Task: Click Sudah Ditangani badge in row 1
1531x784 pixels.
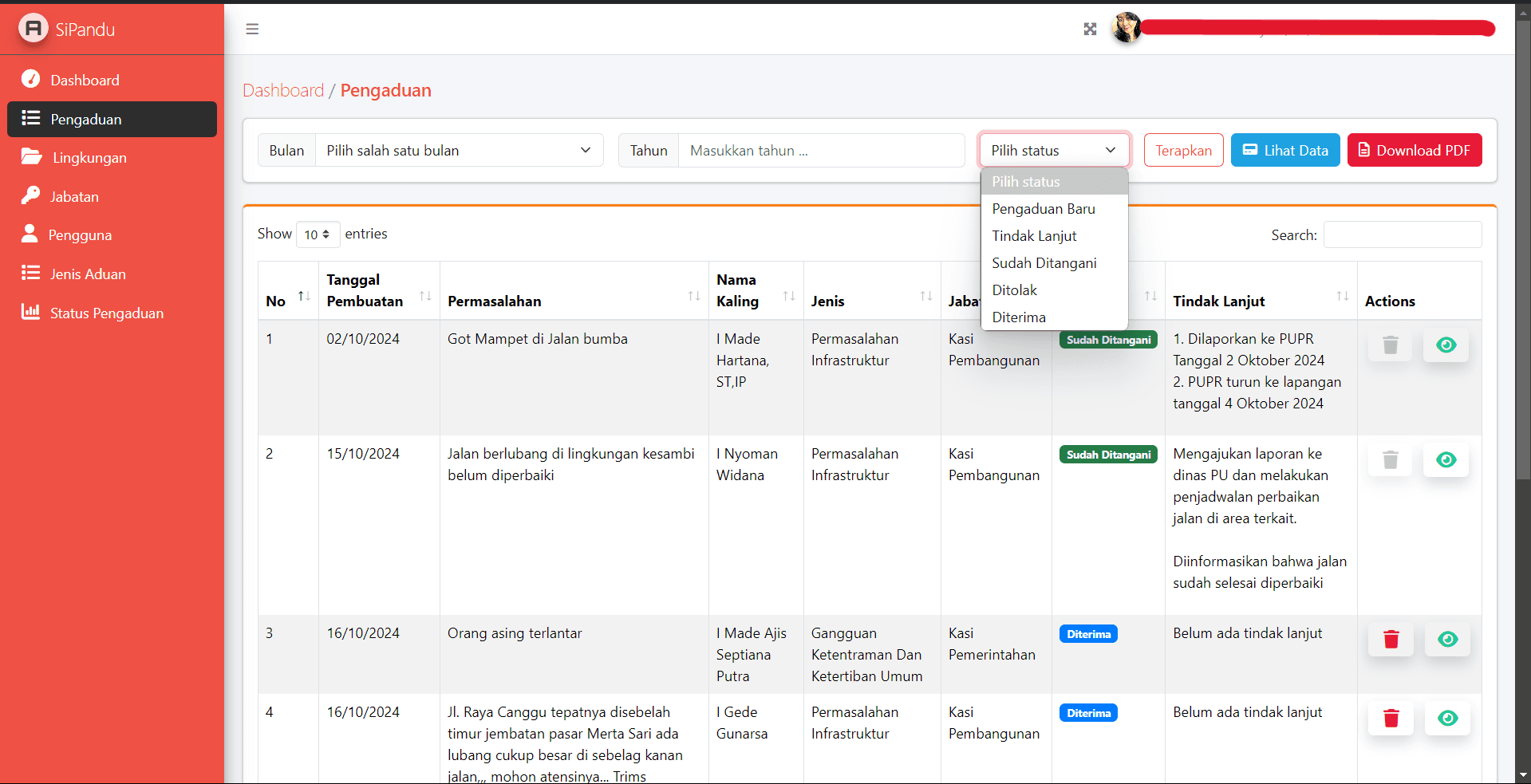Action: point(1108,340)
